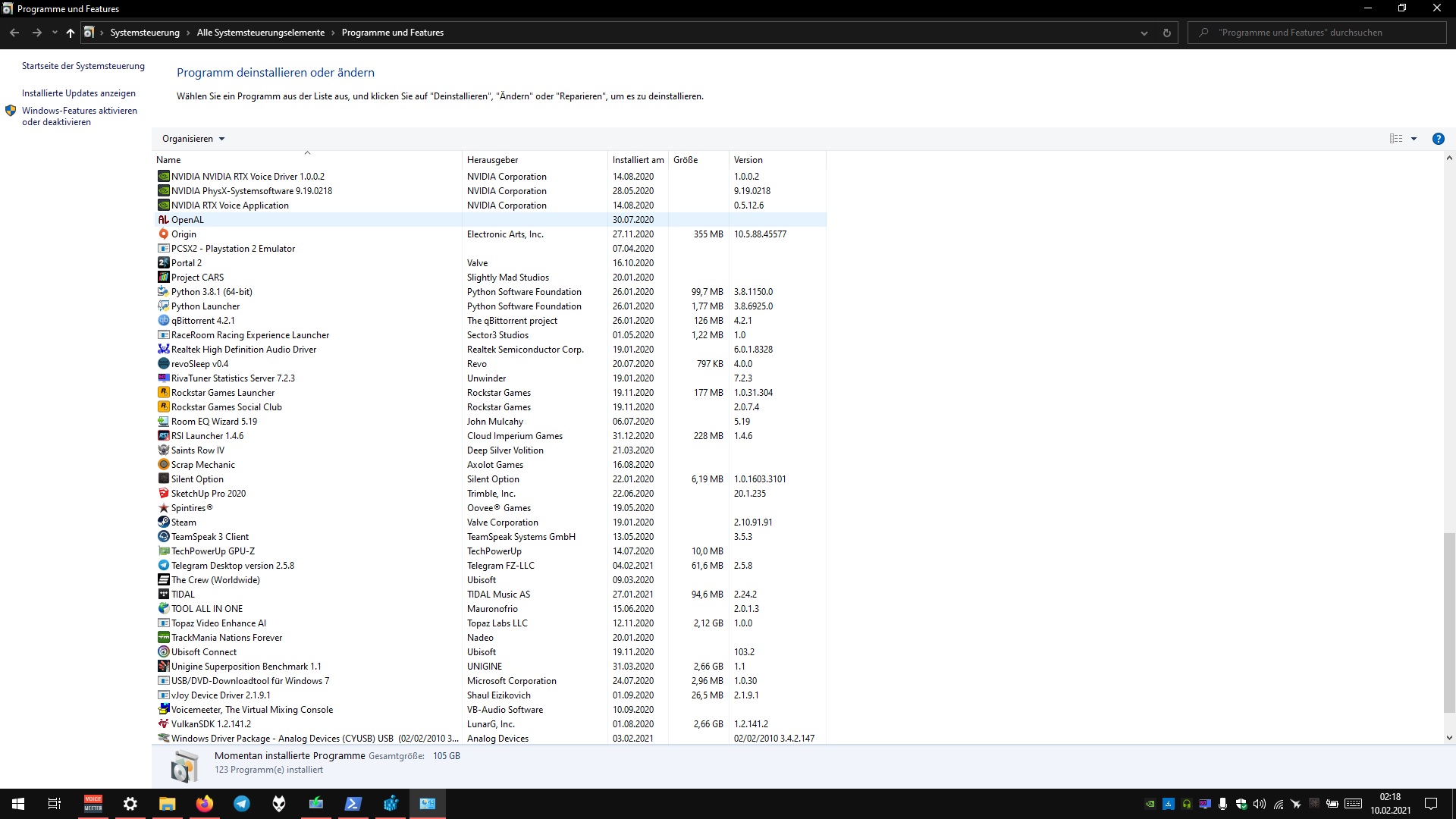Image resolution: width=1456 pixels, height=819 pixels.
Task: Select the Realtek High Definition Audio Driver row
Action: (x=490, y=350)
